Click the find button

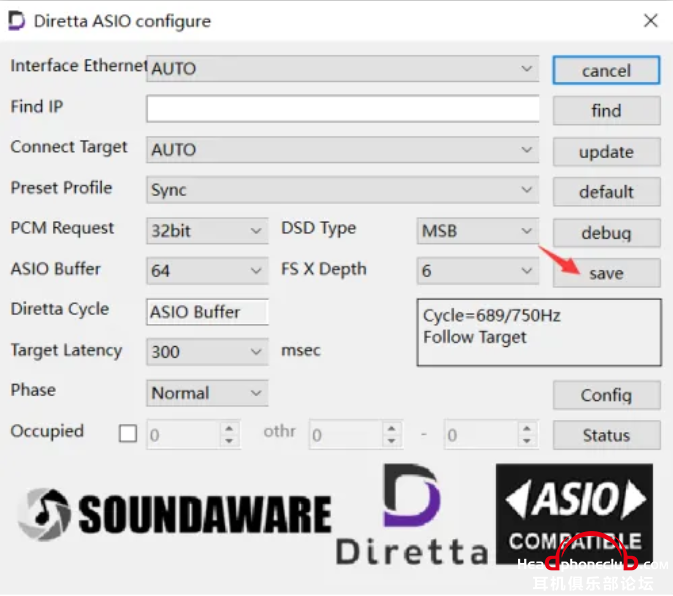[x=606, y=111]
